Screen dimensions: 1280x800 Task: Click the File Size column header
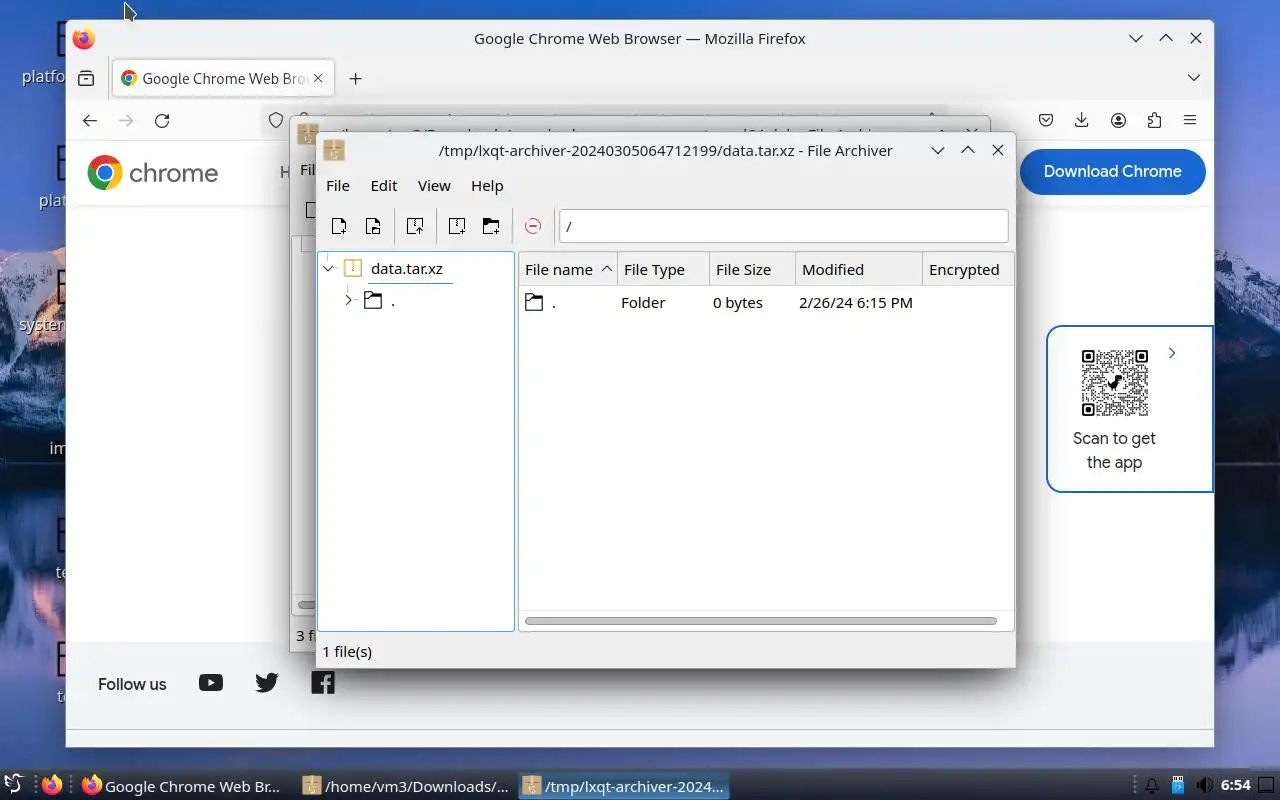pyautogui.click(x=752, y=269)
